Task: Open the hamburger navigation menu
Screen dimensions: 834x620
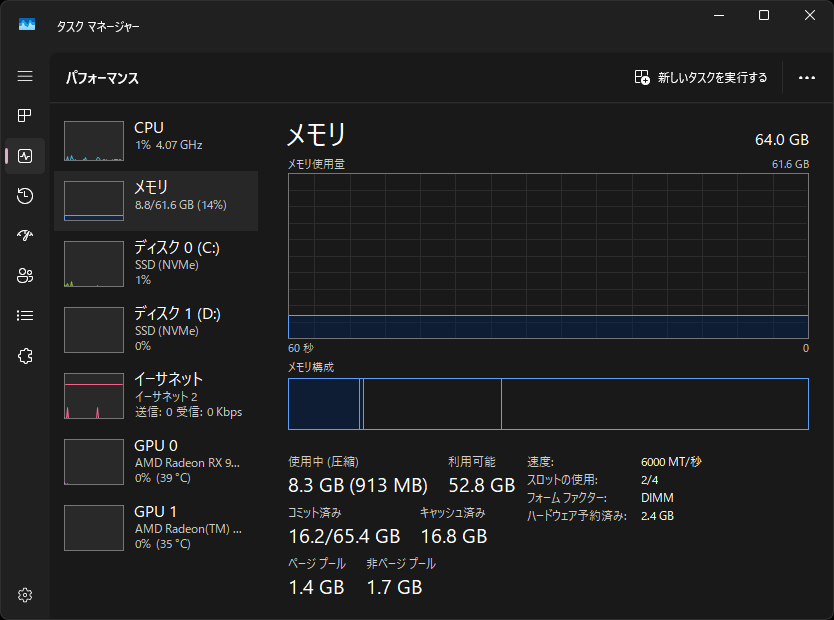Action: click(25, 77)
